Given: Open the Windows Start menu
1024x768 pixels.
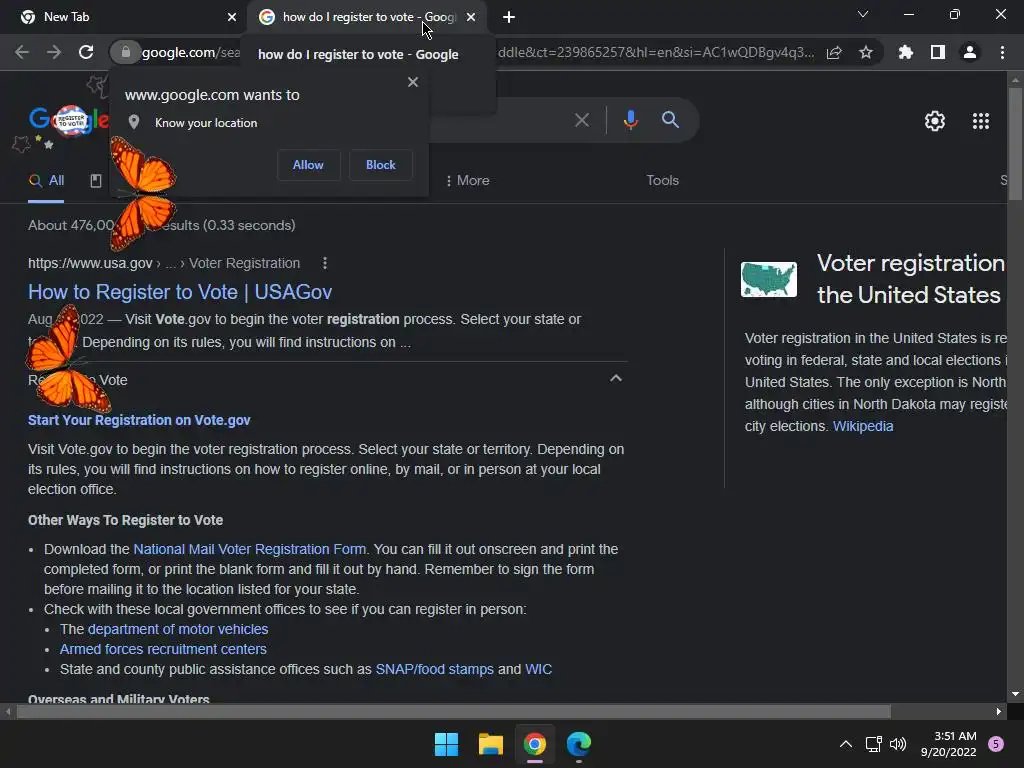Looking at the screenshot, I should 446,744.
